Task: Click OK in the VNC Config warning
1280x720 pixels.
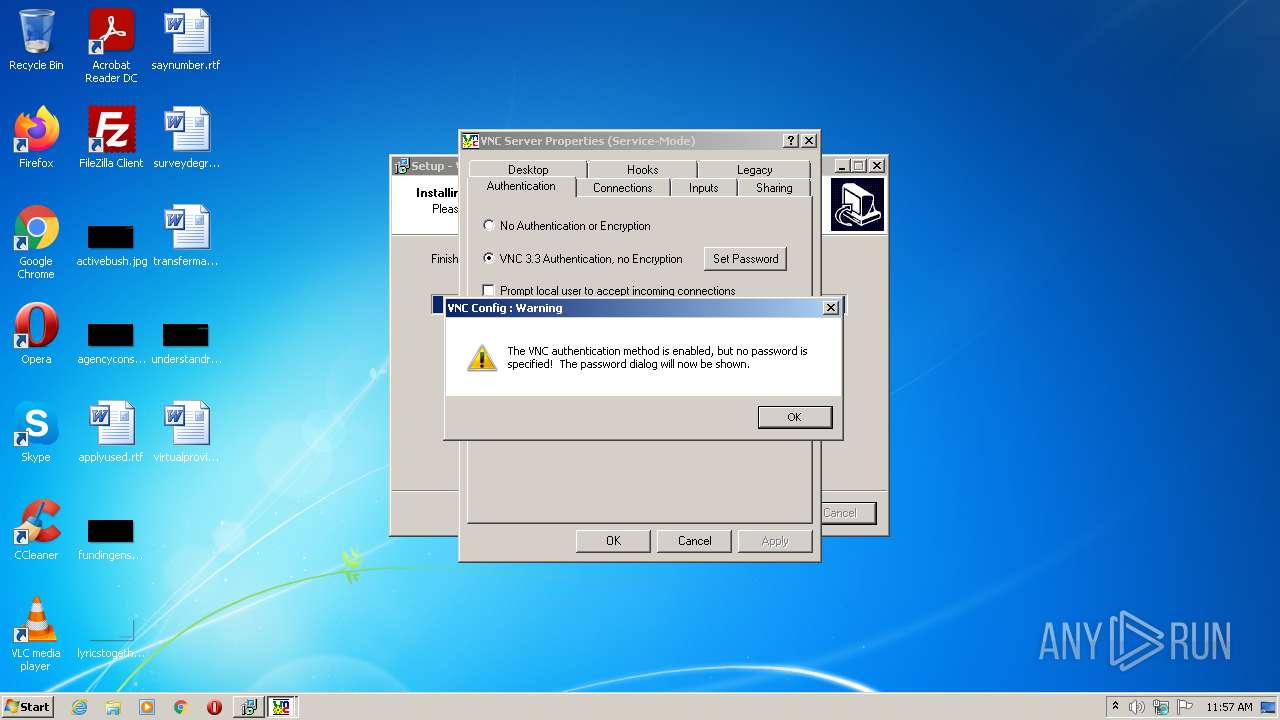Action: [x=794, y=417]
